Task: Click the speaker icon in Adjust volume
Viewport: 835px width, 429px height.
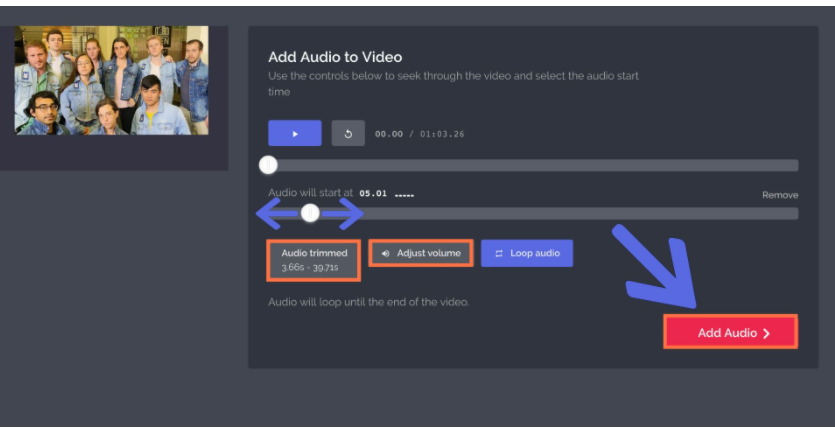Action: coord(386,253)
